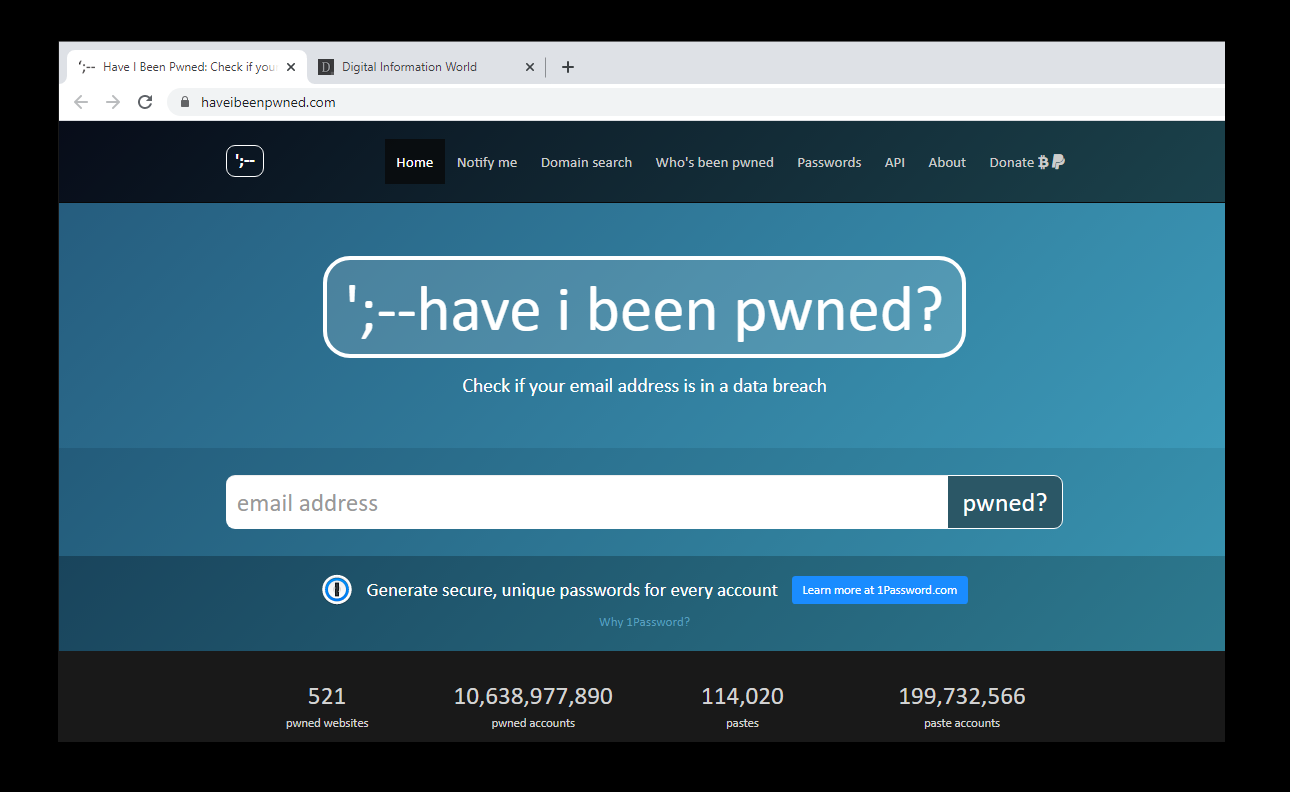
Task: Click the 199,732,566 paste accounts statistic
Action: [962, 706]
